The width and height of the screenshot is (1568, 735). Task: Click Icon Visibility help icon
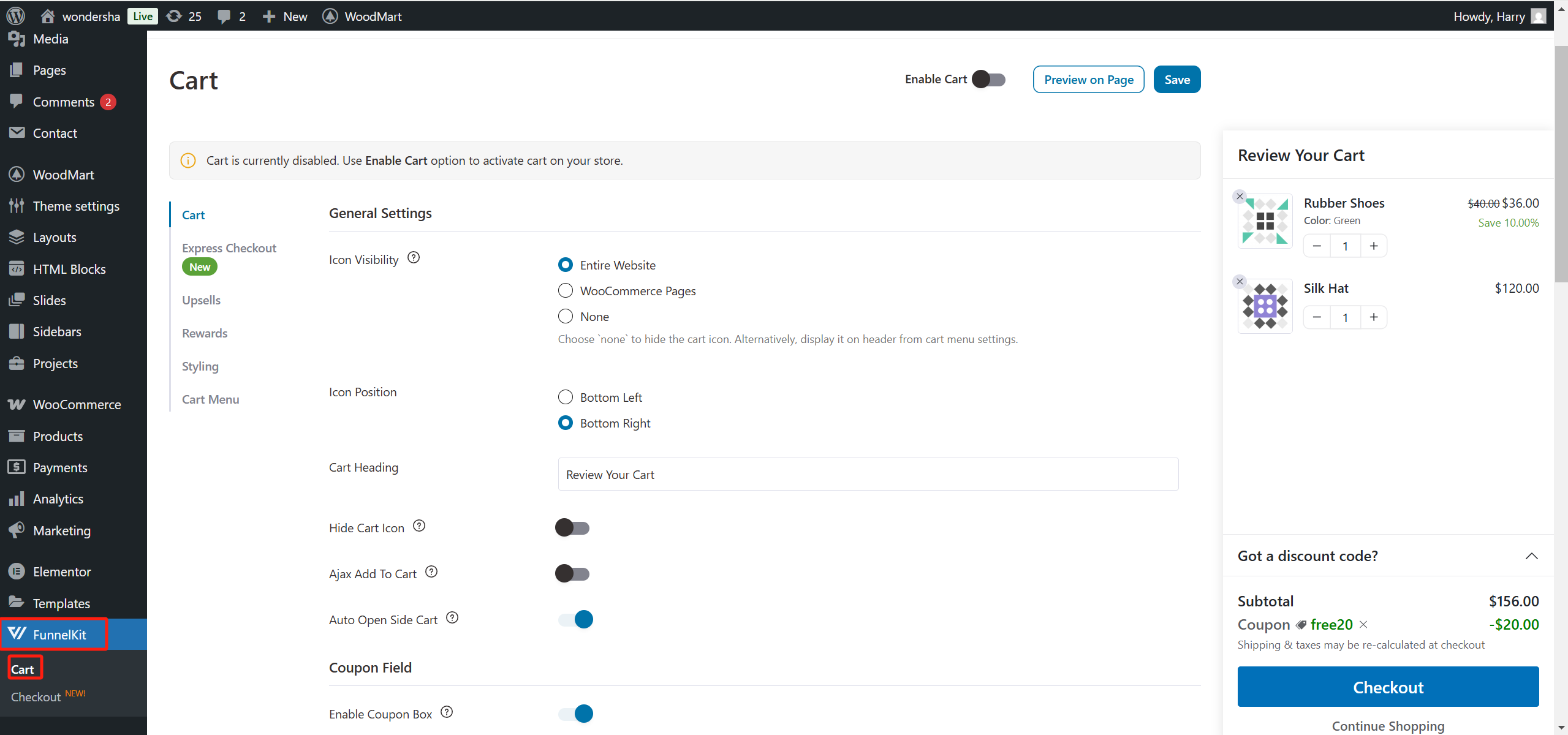click(414, 258)
